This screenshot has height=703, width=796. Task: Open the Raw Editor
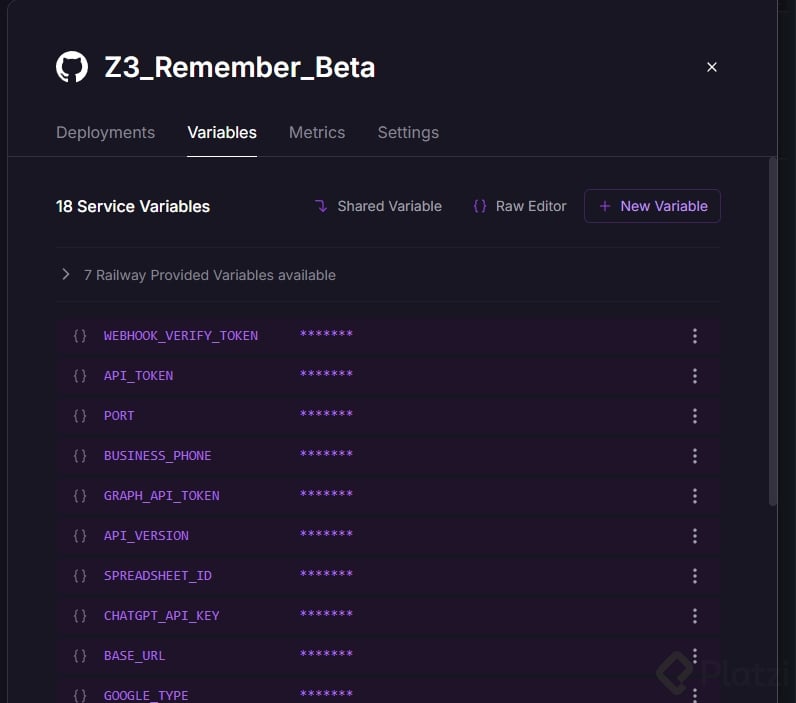click(519, 206)
